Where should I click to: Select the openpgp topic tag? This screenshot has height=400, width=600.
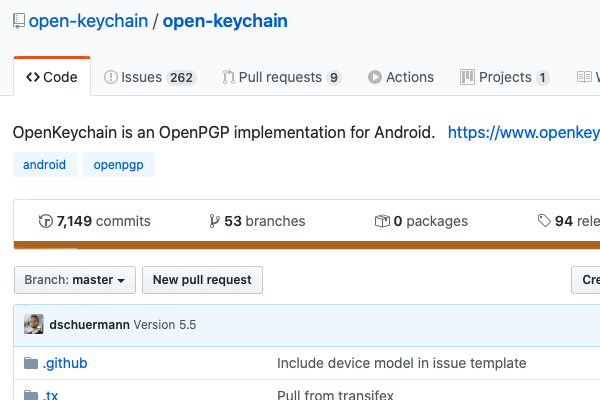click(x=118, y=164)
